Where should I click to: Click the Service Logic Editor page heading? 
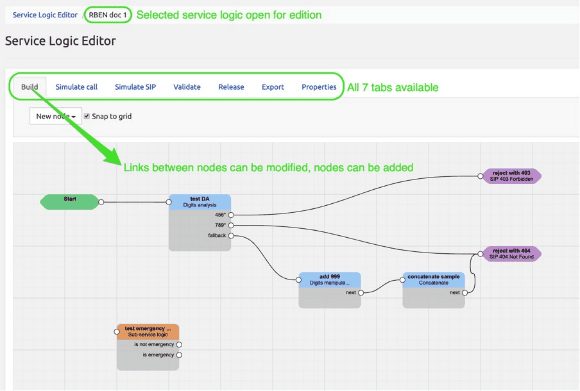point(60,41)
